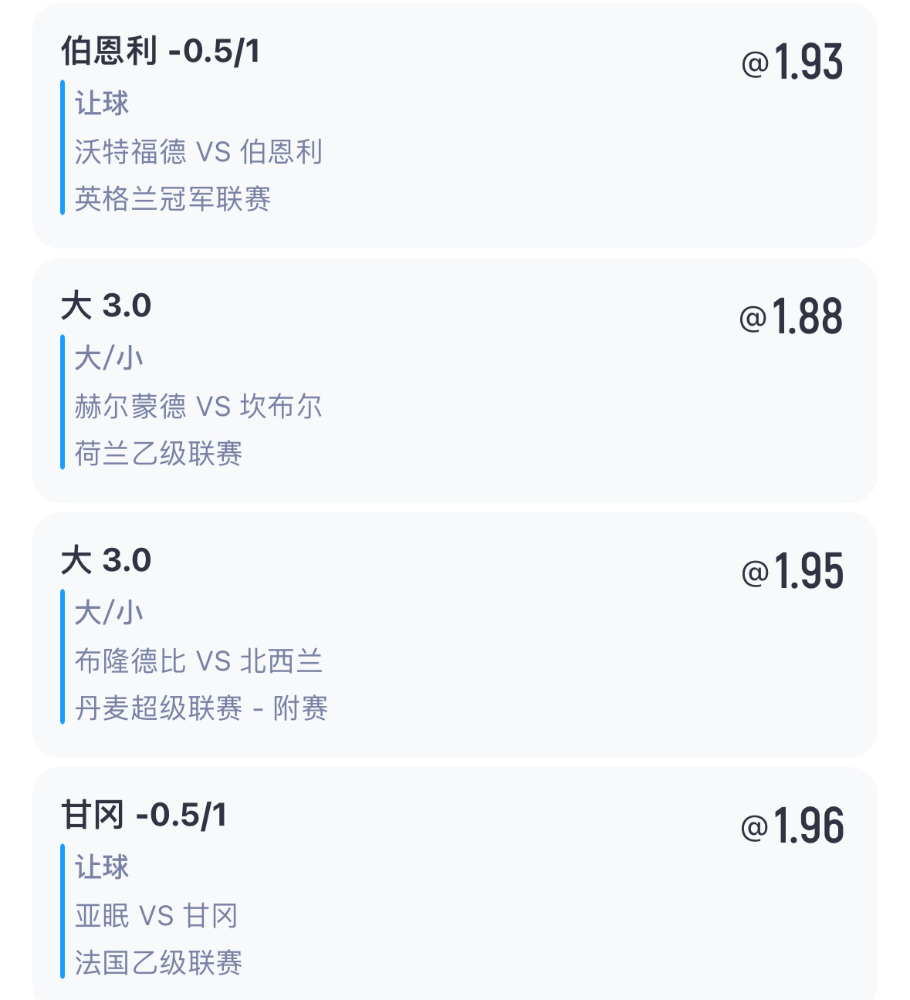Open the 亚眠 VS 甘冈 match
The height and width of the screenshot is (1000, 910).
tap(156, 916)
